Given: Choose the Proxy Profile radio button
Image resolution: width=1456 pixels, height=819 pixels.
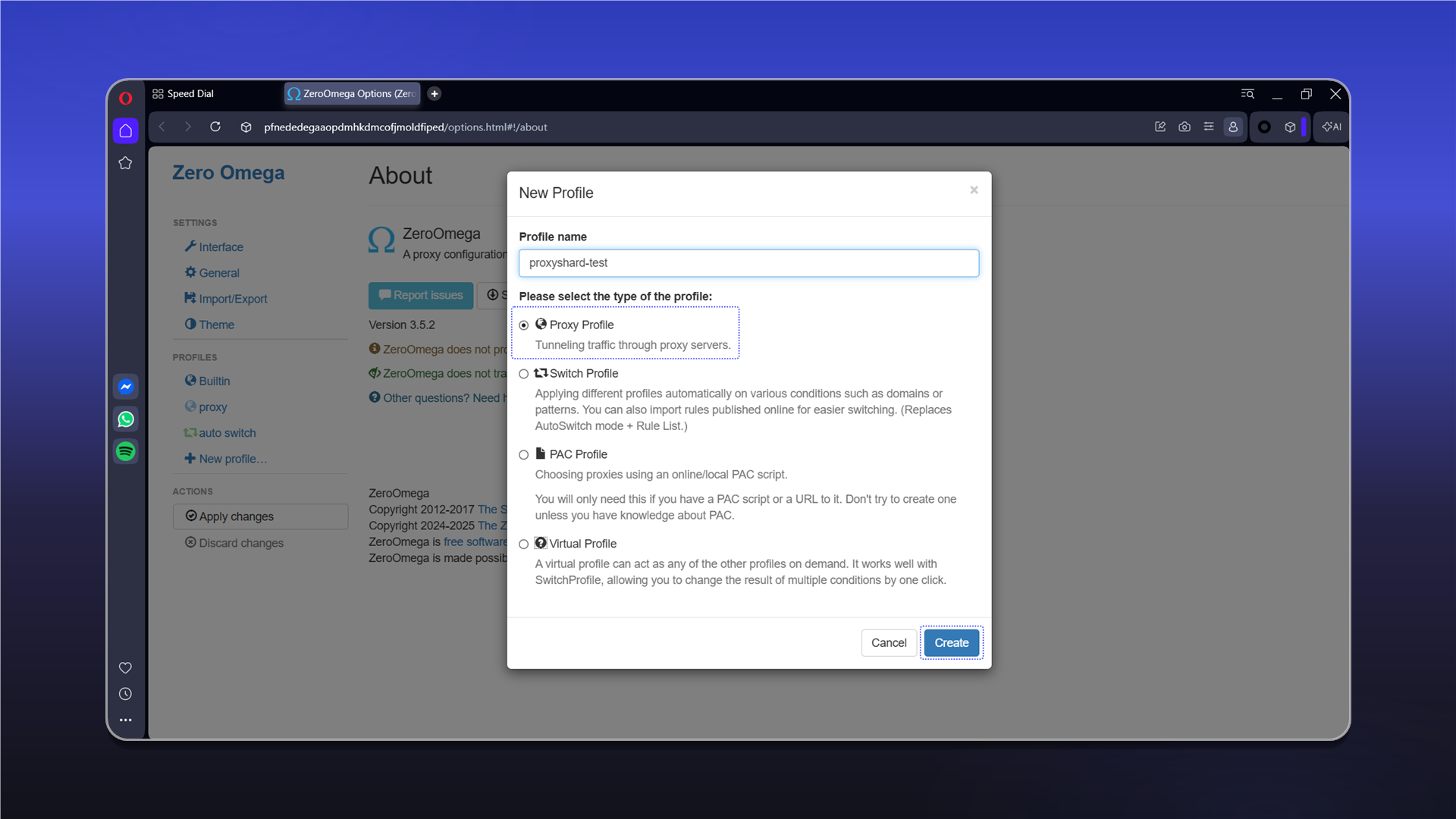Looking at the screenshot, I should [x=524, y=325].
